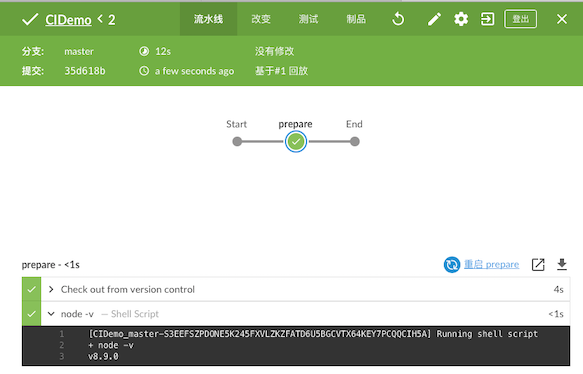The width and height of the screenshot is (583, 374).
Task: Click the back chevron next to CIDemo
Action: click(x=100, y=18)
